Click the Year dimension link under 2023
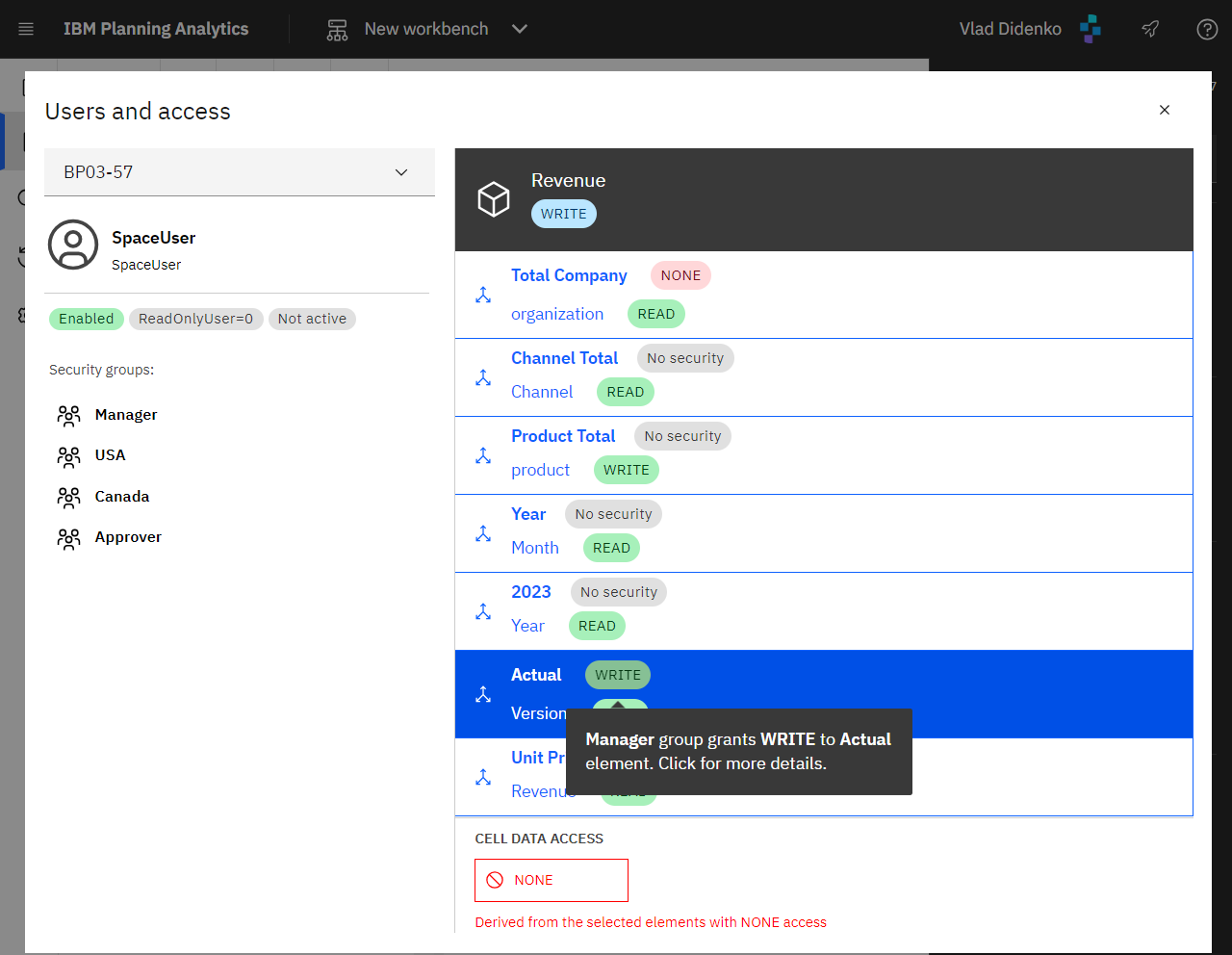This screenshot has width=1232, height=955. tap(527, 626)
